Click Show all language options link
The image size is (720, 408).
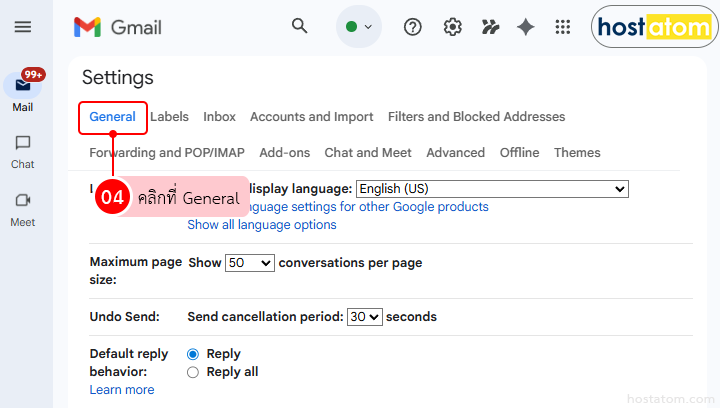tap(262, 225)
